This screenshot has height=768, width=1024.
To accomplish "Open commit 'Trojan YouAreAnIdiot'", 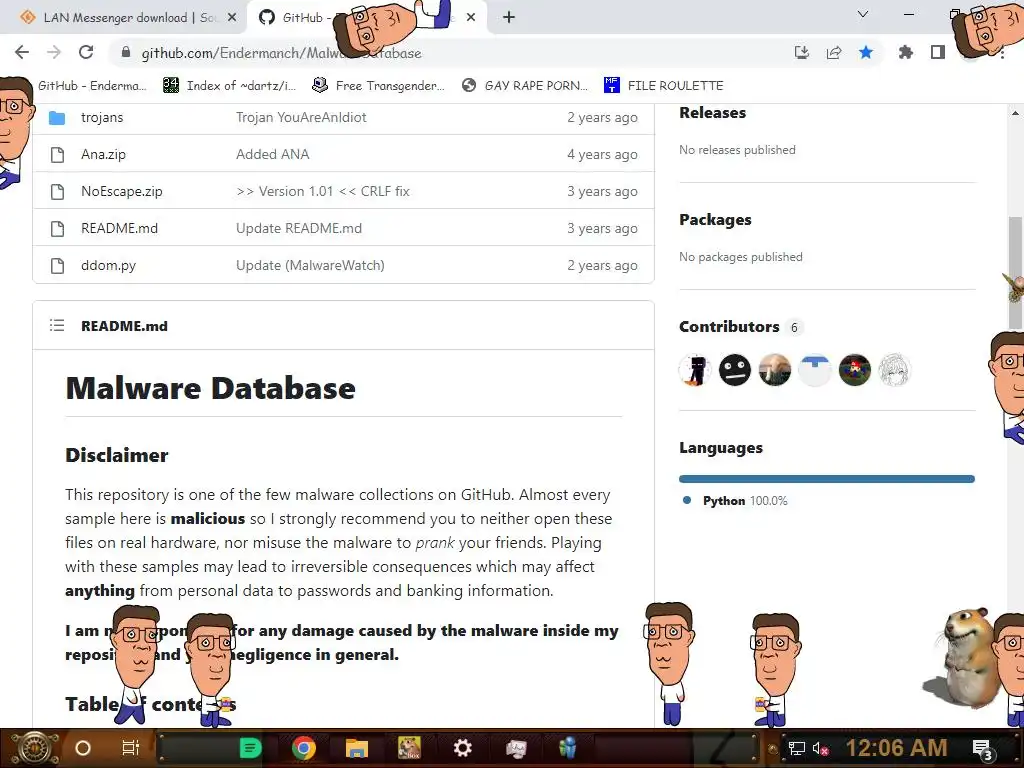I will (301, 118).
